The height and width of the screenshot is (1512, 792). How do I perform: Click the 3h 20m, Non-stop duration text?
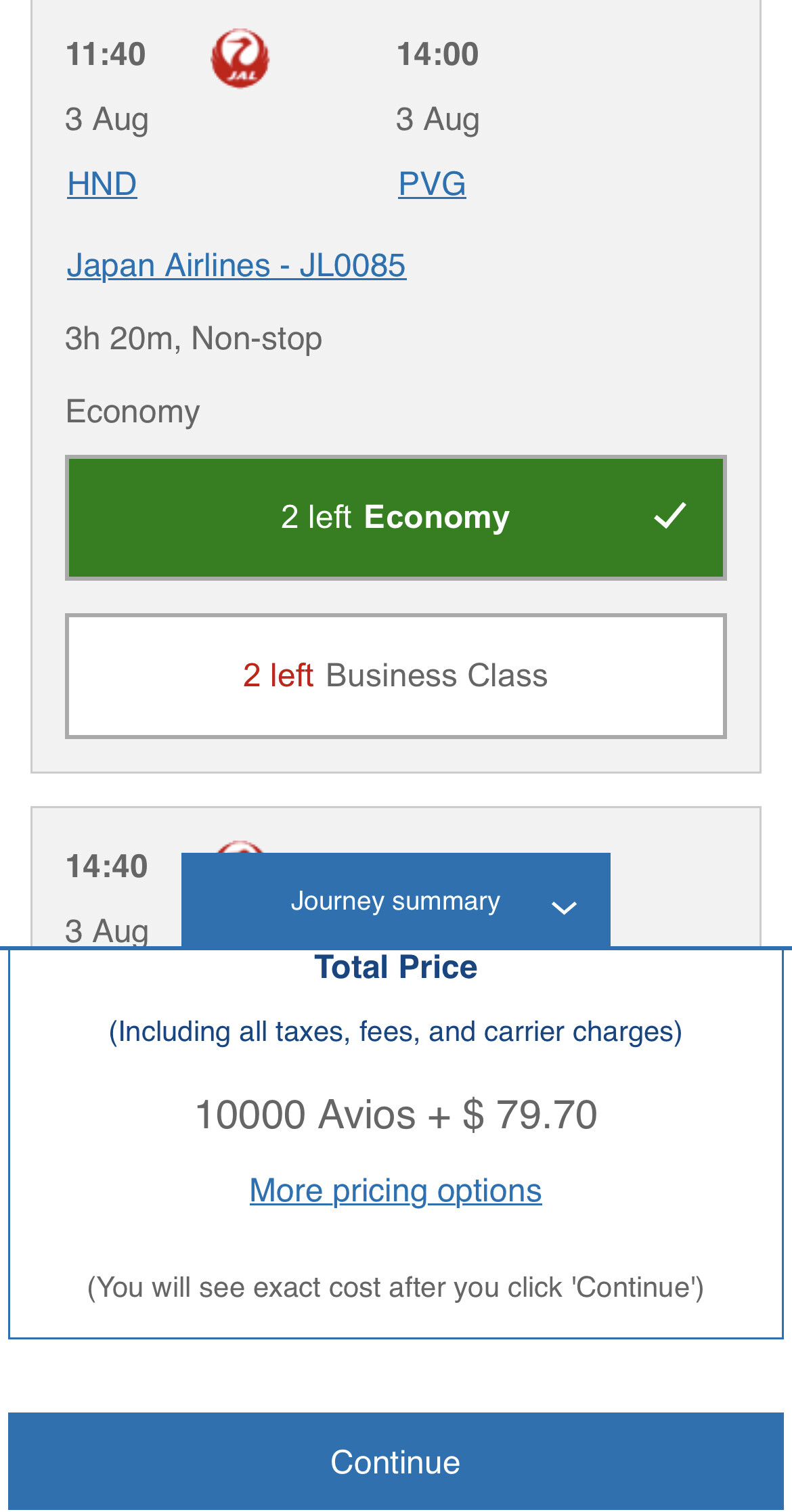coord(194,338)
